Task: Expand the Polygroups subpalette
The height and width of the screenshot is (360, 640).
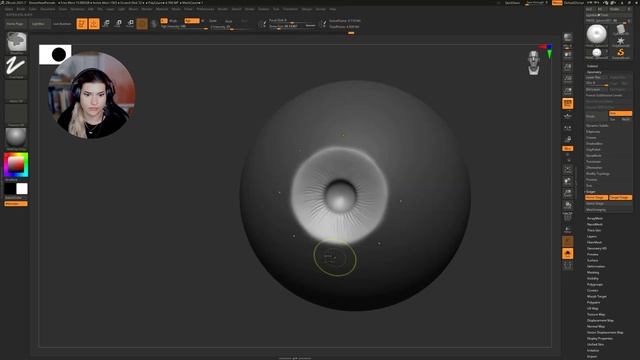Action: coord(595,284)
